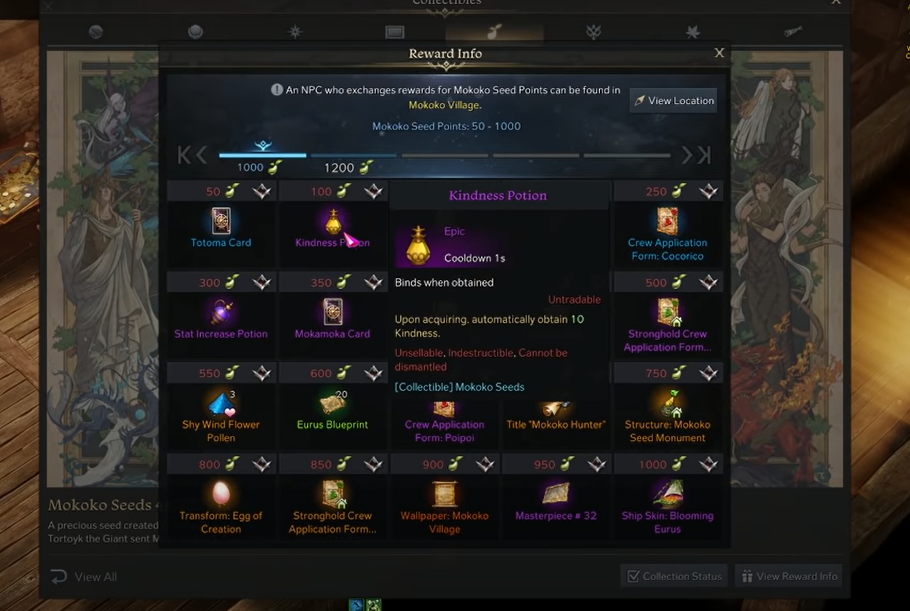The image size is (910, 611).
Task: Click the View Location button
Action: coord(673,100)
